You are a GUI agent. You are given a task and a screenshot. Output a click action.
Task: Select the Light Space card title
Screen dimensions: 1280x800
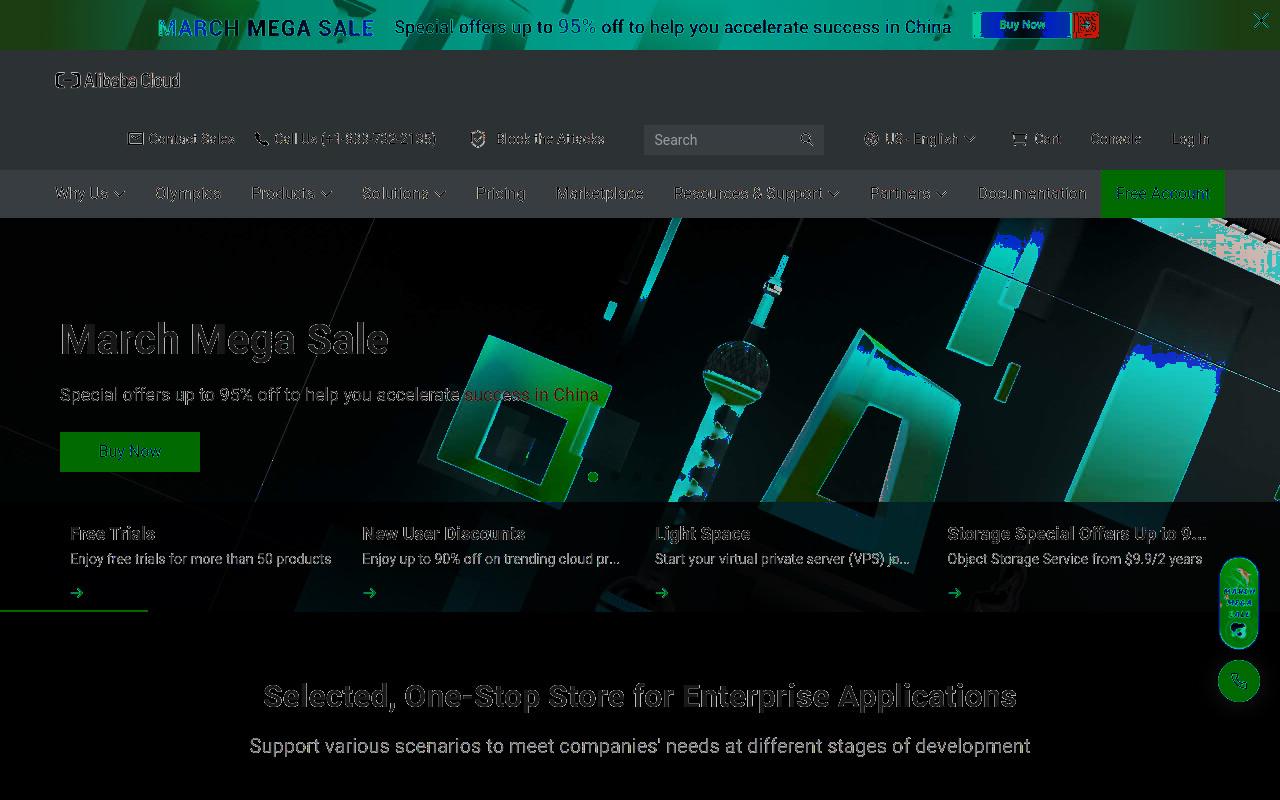coord(702,534)
